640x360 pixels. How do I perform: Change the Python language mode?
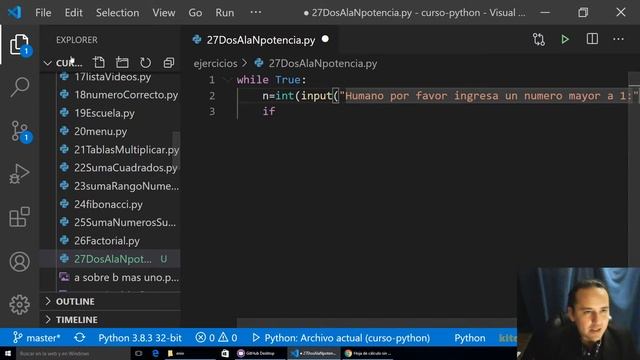click(x=470, y=338)
